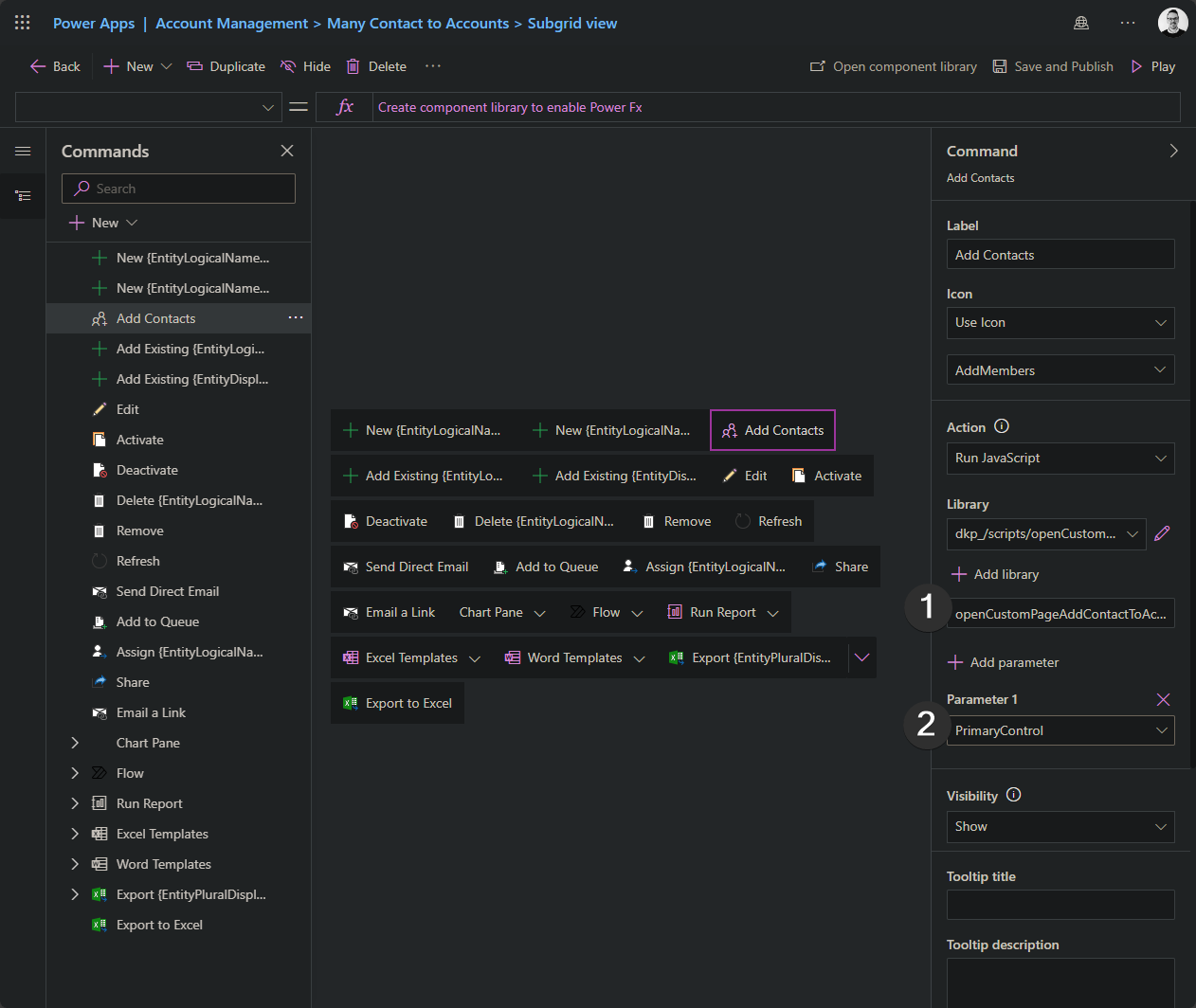Play the app preview
1196x1008 pixels.
[1152, 66]
